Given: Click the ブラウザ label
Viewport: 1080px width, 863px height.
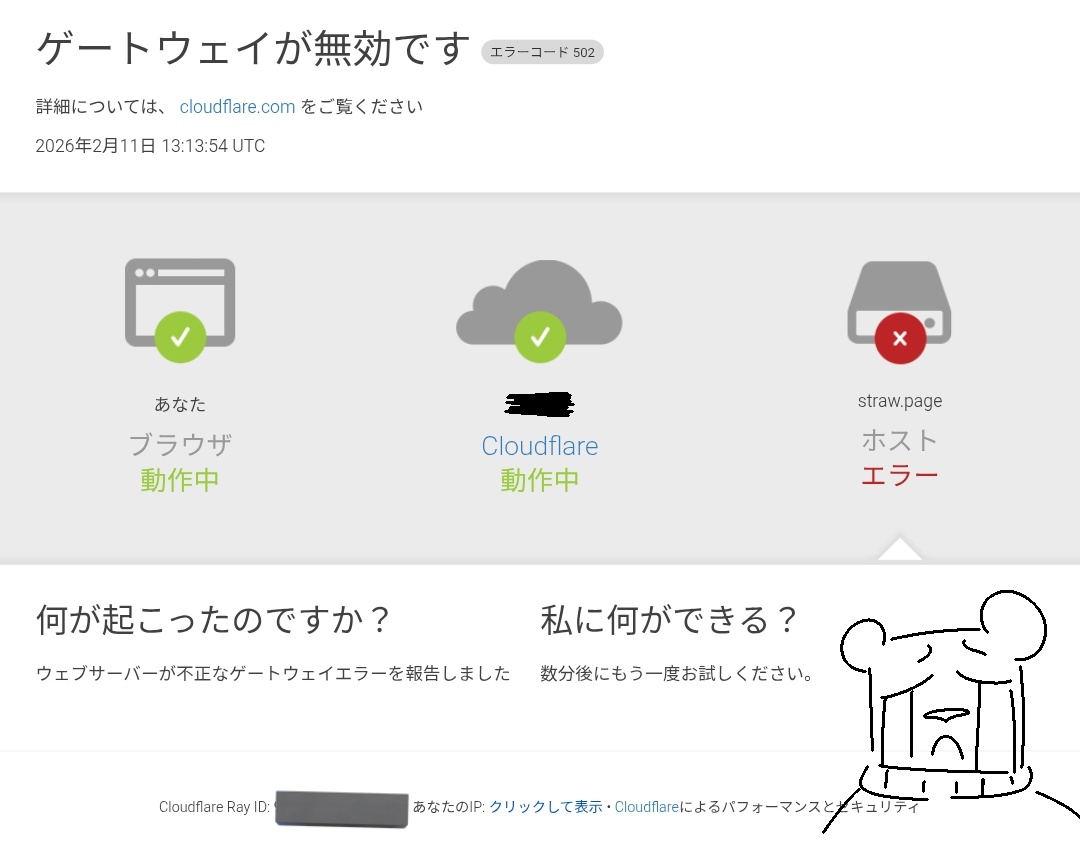Looking at the screenshot, I should click(180, 445).
